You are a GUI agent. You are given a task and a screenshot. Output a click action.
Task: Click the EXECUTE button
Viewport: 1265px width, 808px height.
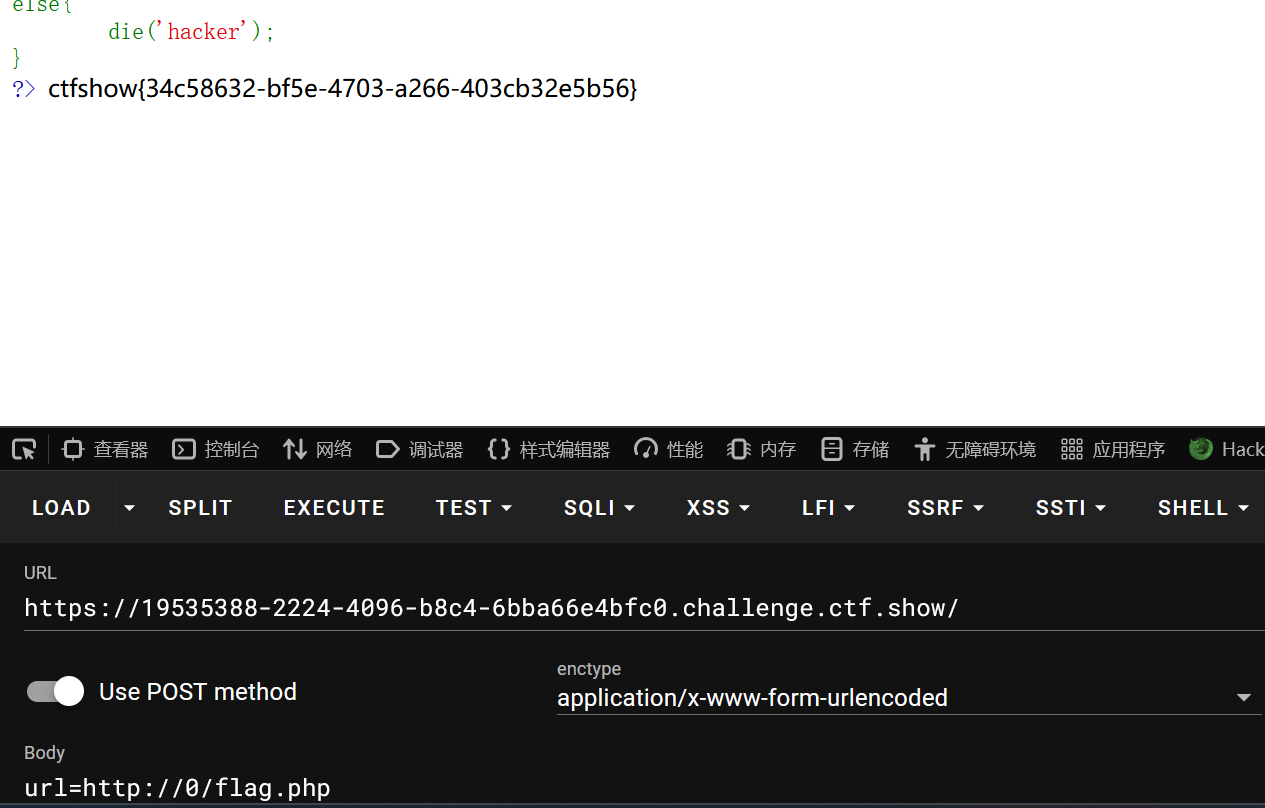click(334, 508)
